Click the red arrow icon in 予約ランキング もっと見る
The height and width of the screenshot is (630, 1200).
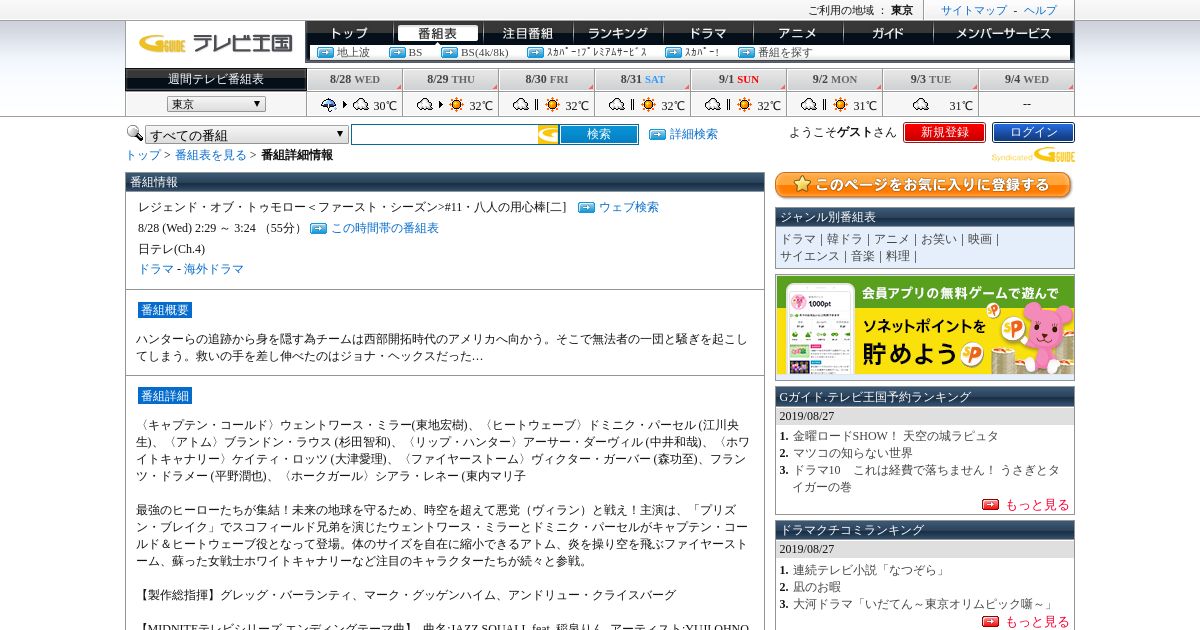(x=990, y=505)
